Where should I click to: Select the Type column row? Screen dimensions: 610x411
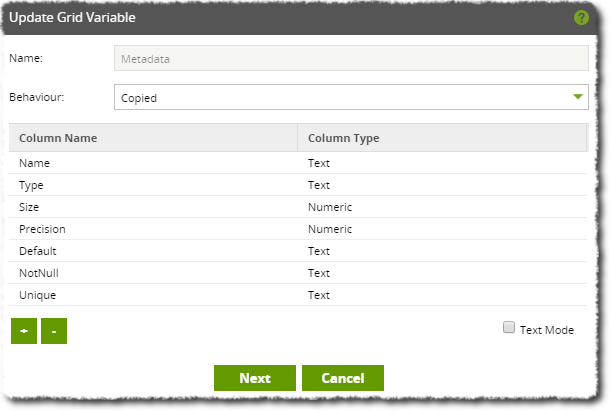click(x=298, y=185)
